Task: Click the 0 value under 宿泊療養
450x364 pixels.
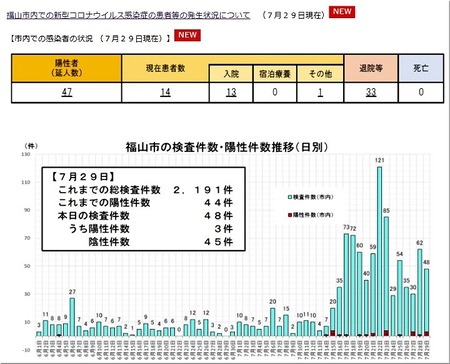Action: point(275,92)
